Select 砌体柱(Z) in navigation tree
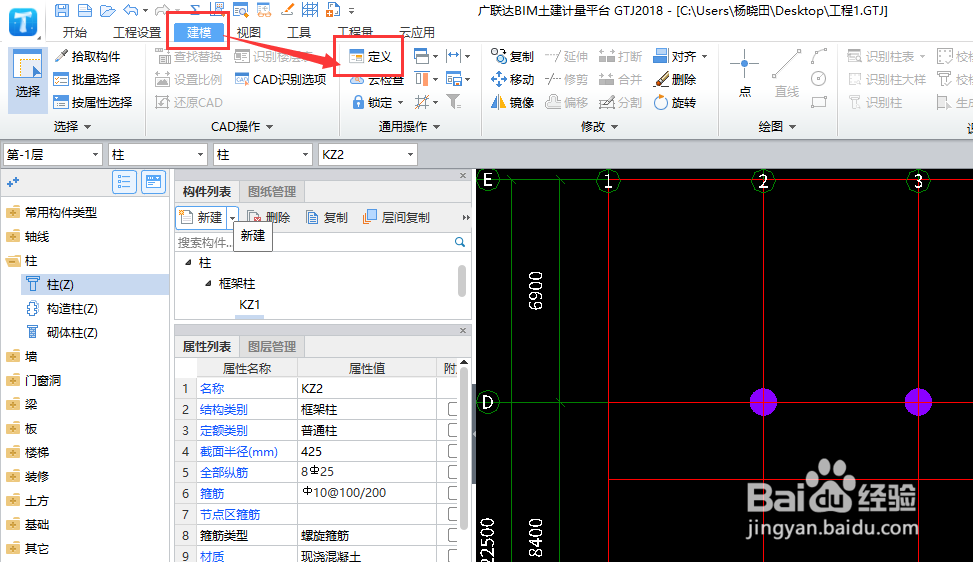The width and height of the screenshot is (973, 562). coord(72,332)
